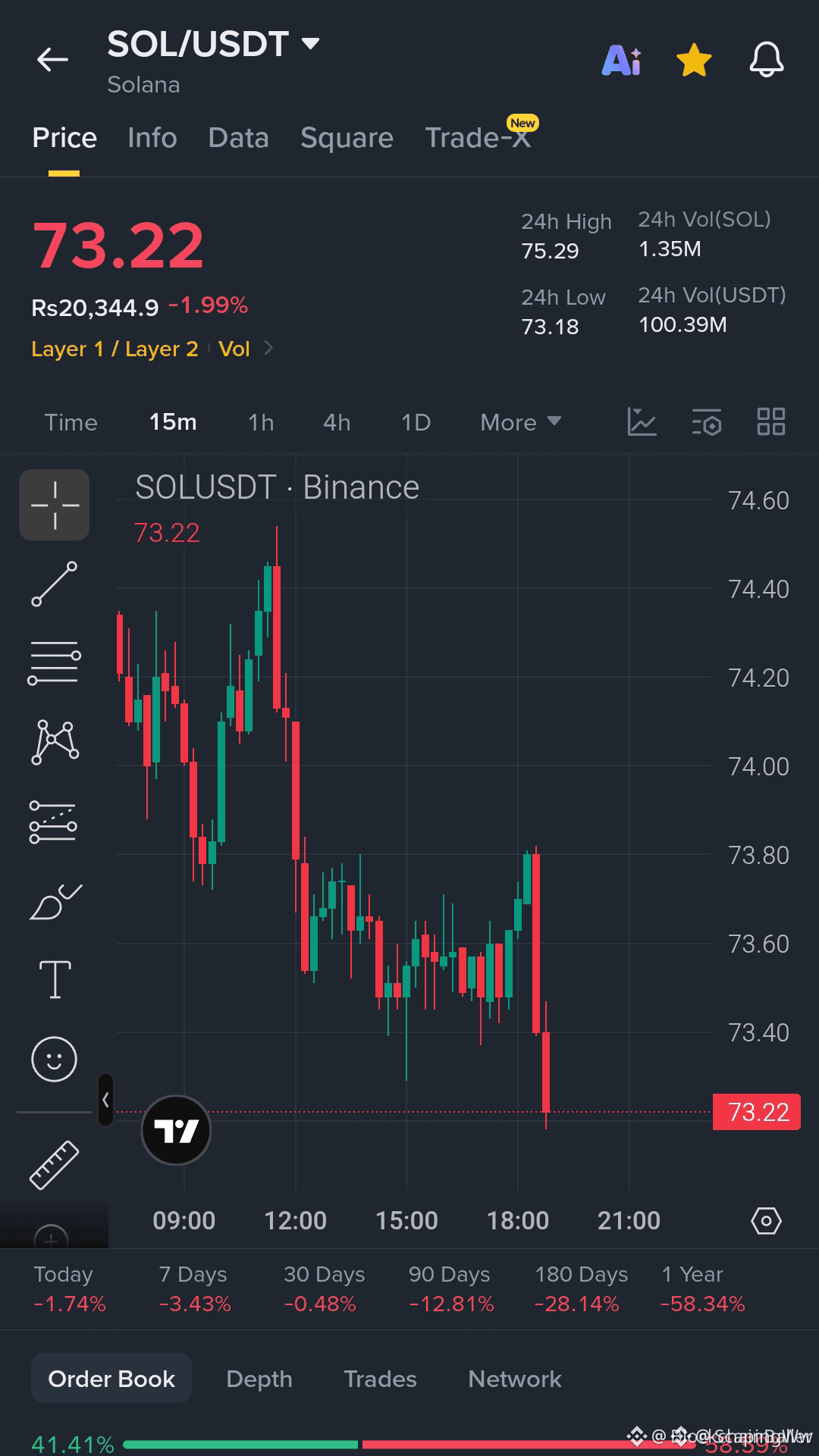Click the 90 Days -12.81% performance

point(450,1288)
